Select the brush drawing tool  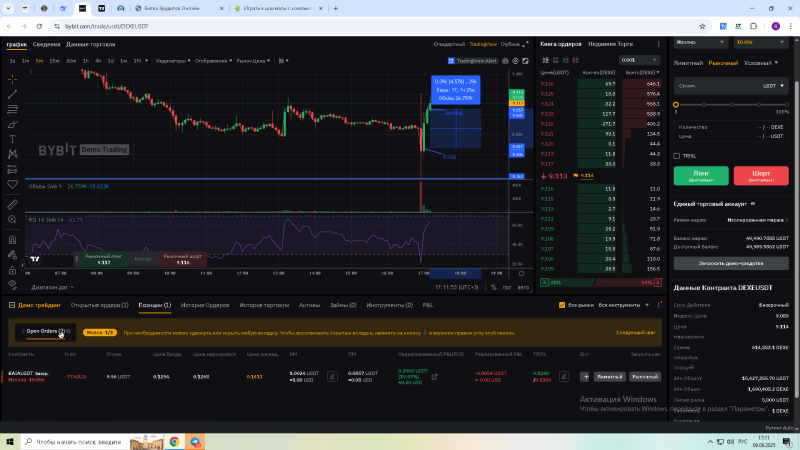(12, 124)
